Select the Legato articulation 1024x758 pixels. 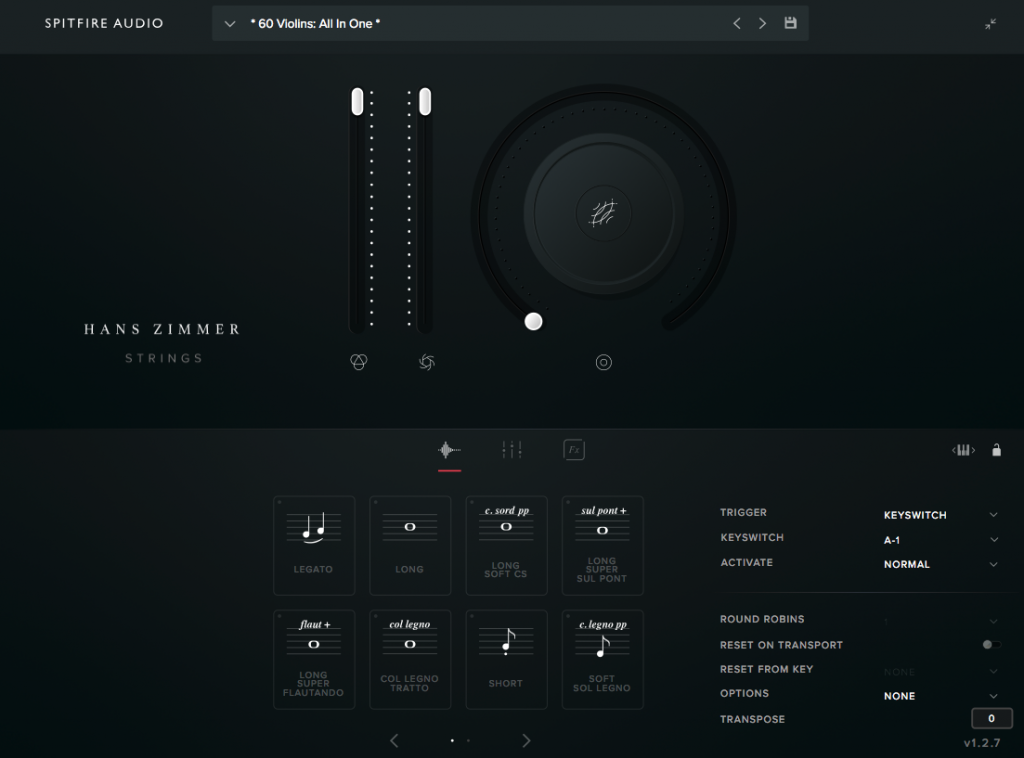314,545
